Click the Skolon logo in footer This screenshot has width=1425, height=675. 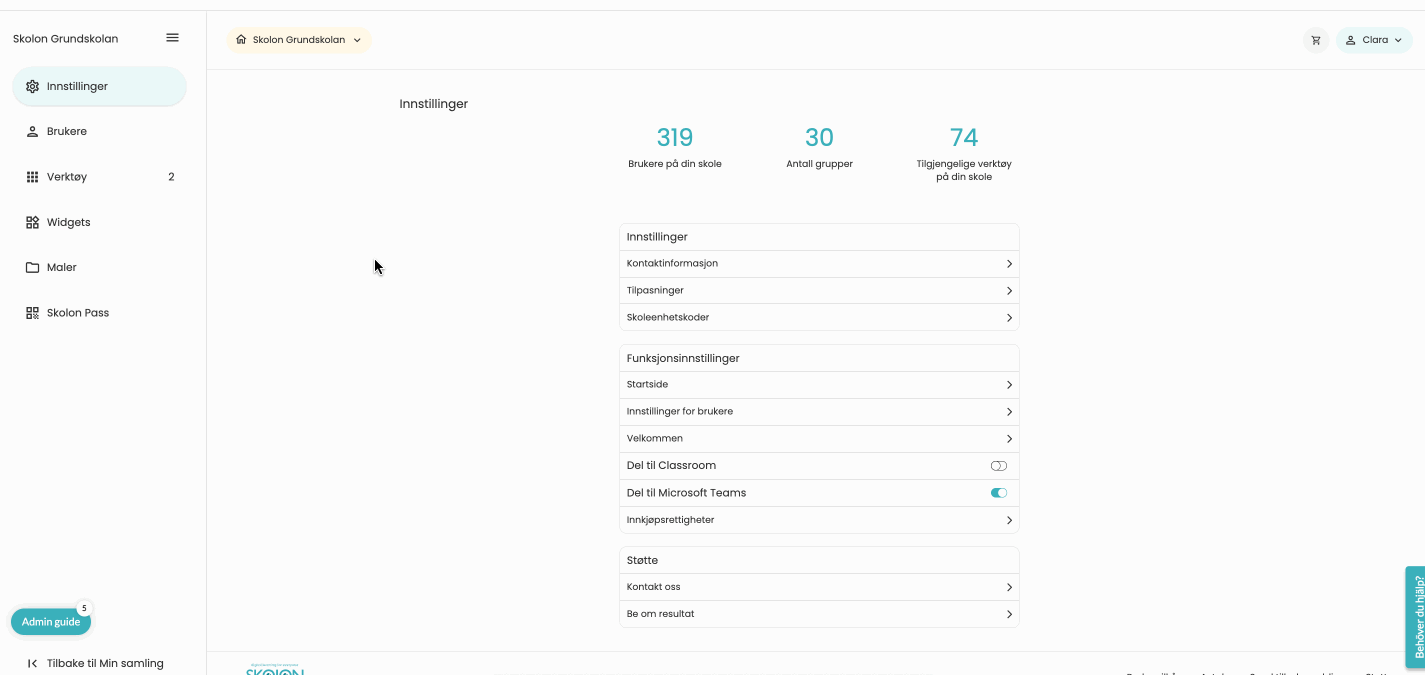coord(275,669)
